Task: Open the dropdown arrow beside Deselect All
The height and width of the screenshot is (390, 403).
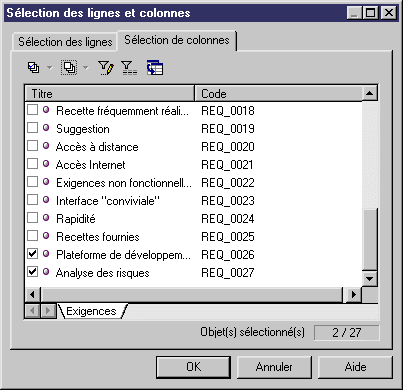Action: tap(86, 68)
